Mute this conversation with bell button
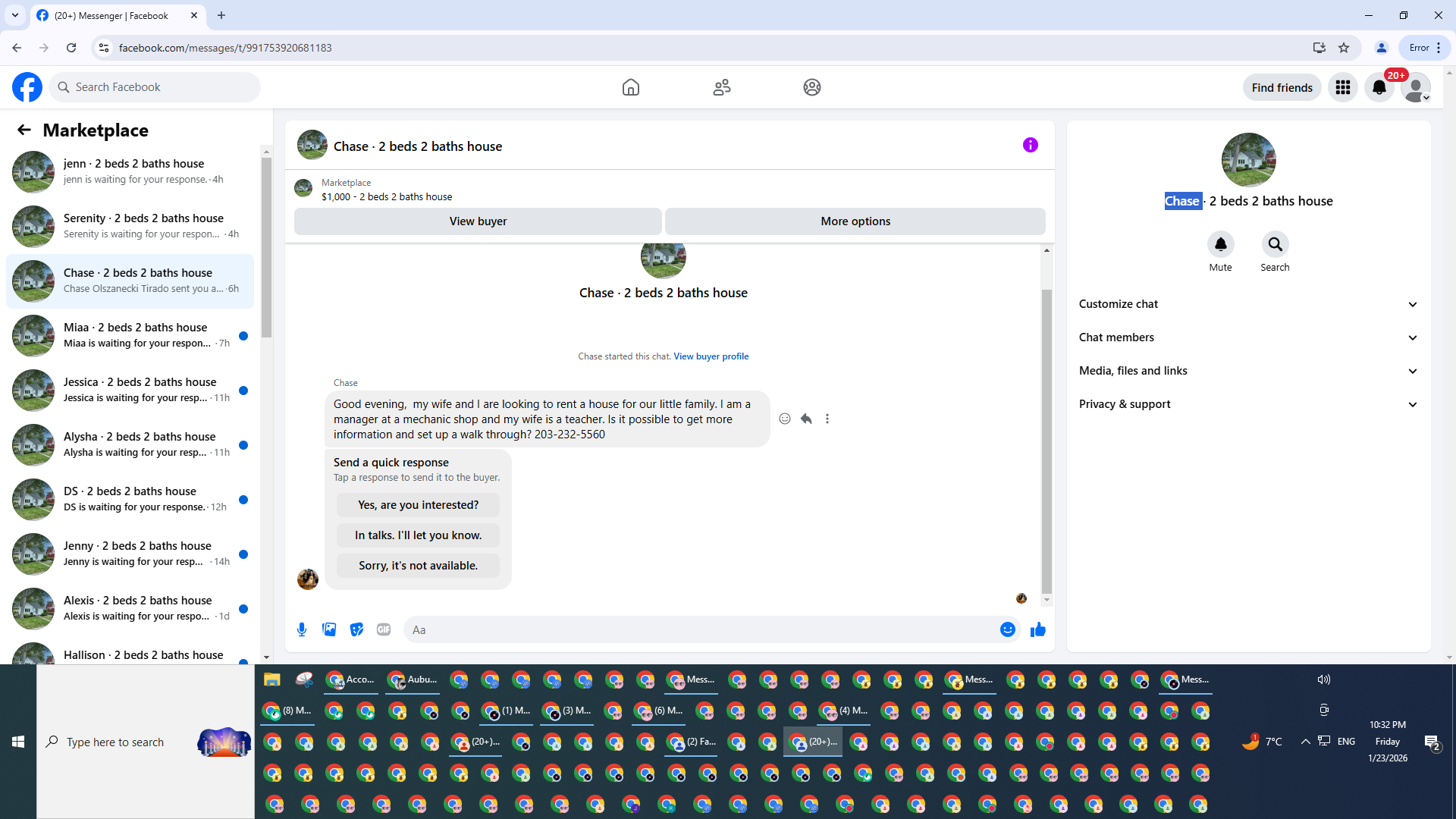The height and width of the screenshot is (819, 1456). 1220,244
